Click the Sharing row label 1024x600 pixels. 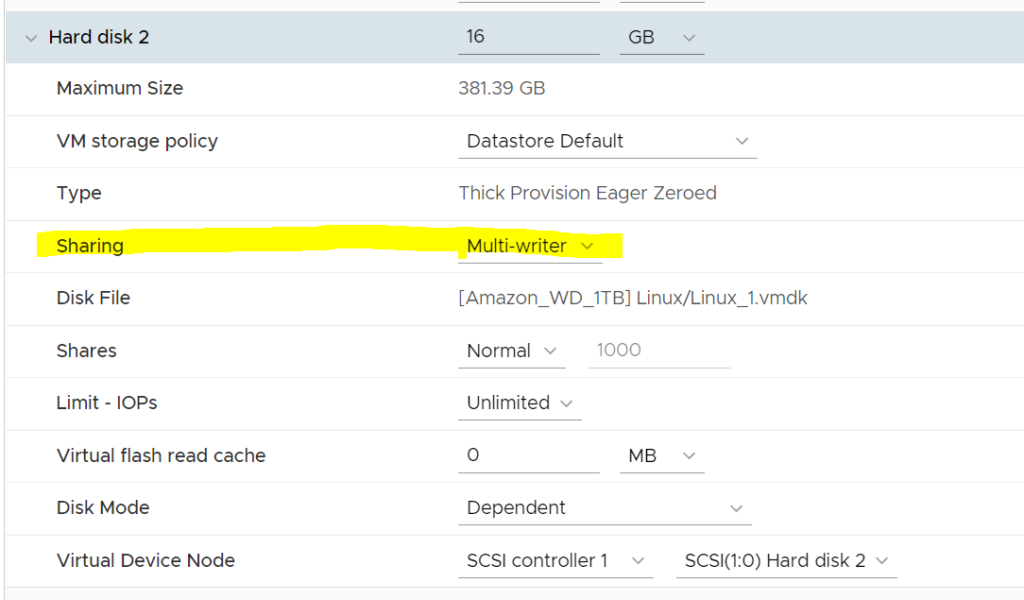point(90,246)
